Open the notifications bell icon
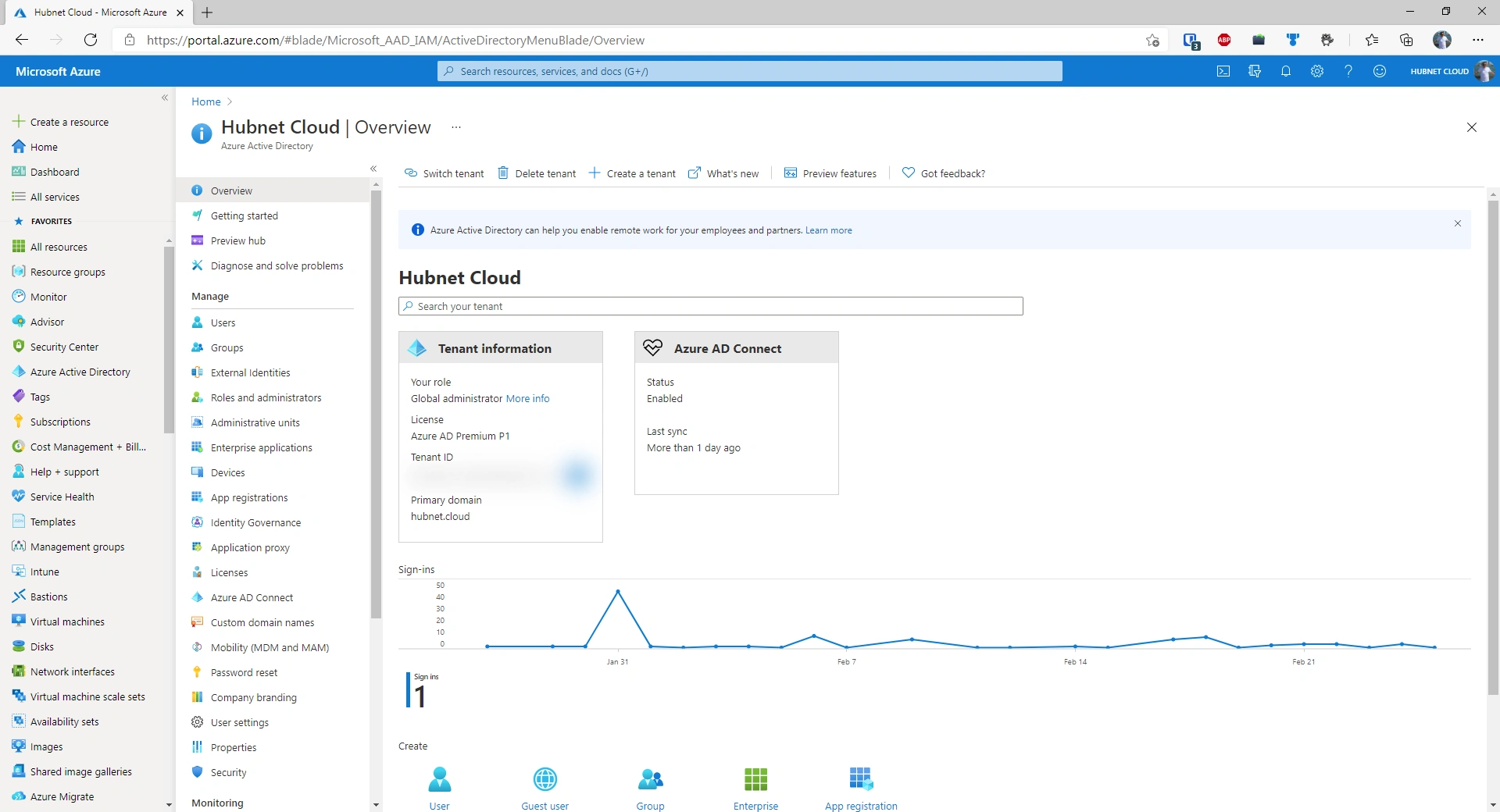Viewport: 1500px width, 812px height. (x=1286, y=71)
